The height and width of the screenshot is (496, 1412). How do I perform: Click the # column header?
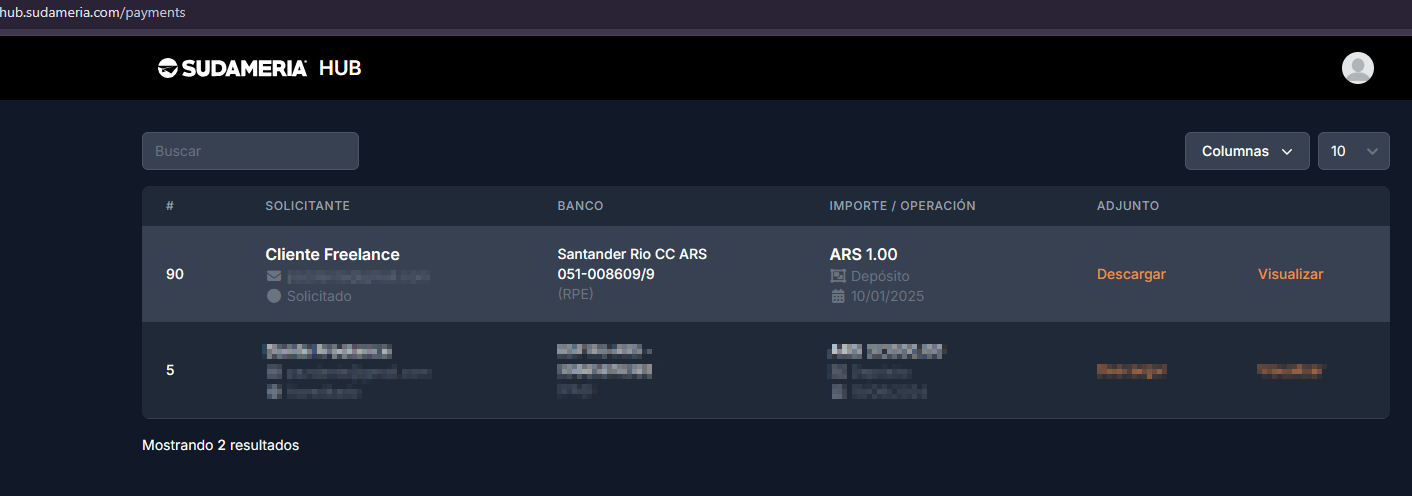[x=170, y=206]
